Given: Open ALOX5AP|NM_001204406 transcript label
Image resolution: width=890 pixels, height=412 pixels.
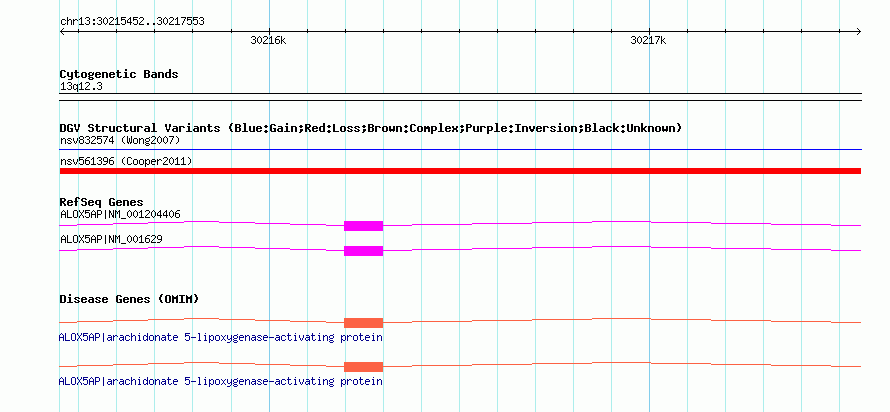Looking at the screenshot, I should point(120,215).
